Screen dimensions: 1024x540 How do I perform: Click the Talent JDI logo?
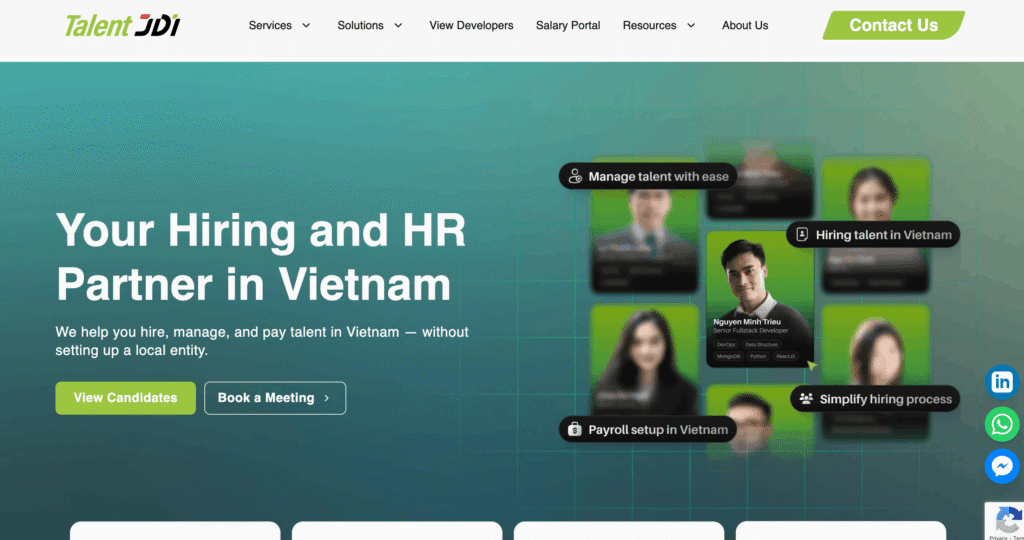[122, 25]
